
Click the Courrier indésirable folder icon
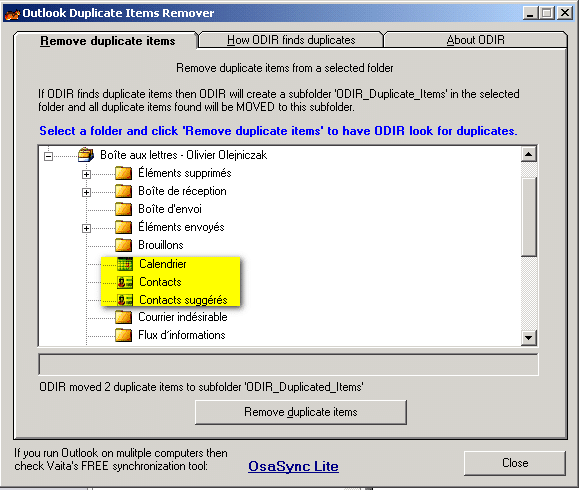pyautogui.click(x=123, y=317)
